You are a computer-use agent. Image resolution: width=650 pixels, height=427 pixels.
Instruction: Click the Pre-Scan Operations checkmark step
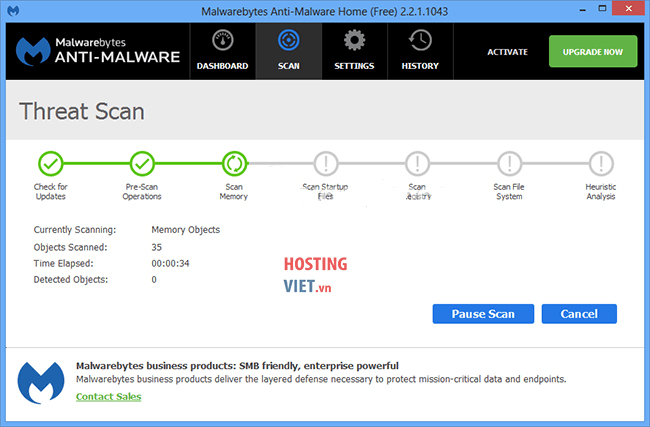[x=142, y=163]
